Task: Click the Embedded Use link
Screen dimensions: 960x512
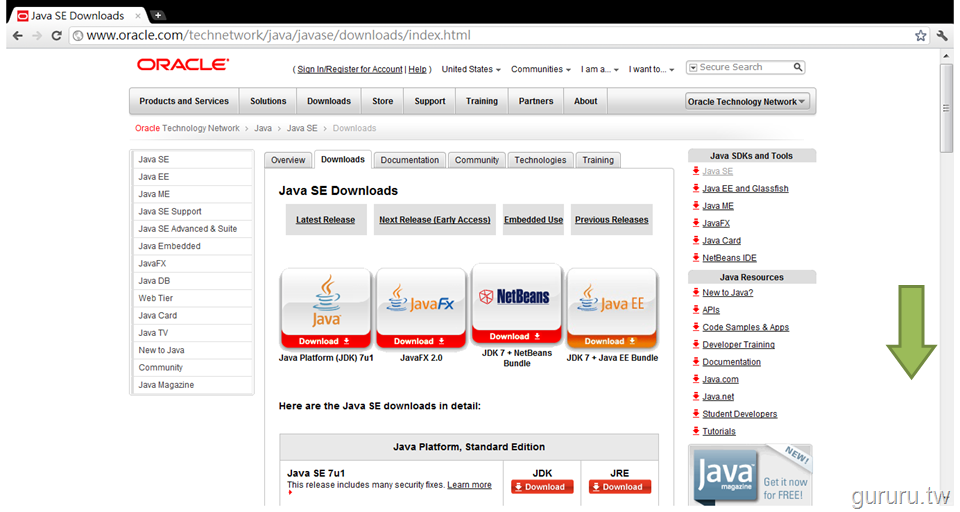Action: pos(533,220)
